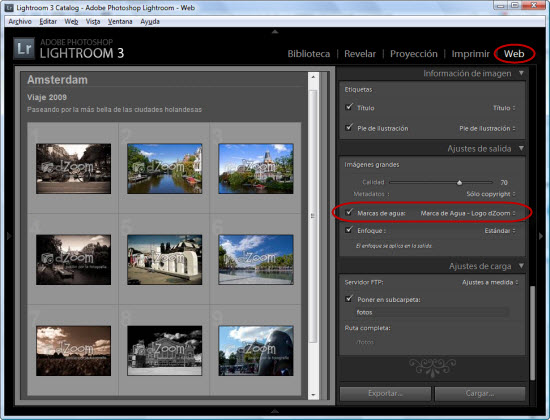550x420 pixels.
Task: Open the Archivo menu
Action: tap(20, 21)
